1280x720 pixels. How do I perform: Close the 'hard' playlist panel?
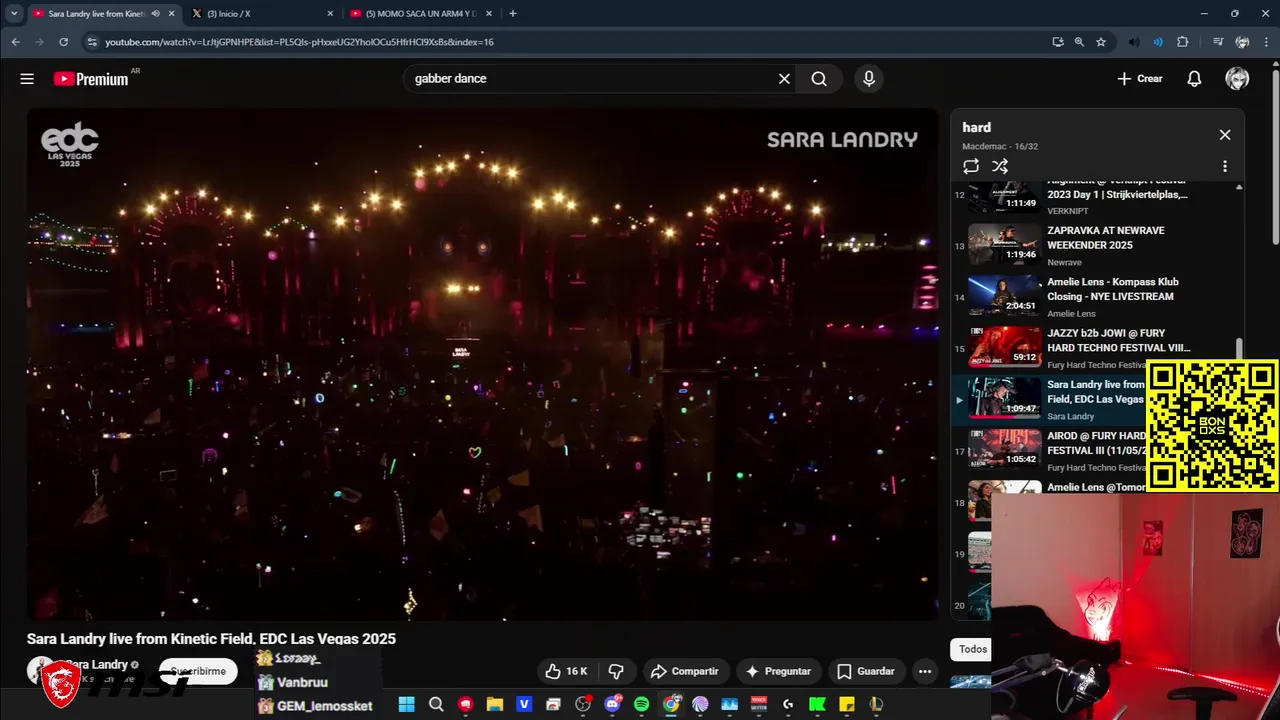[1225, 135]
